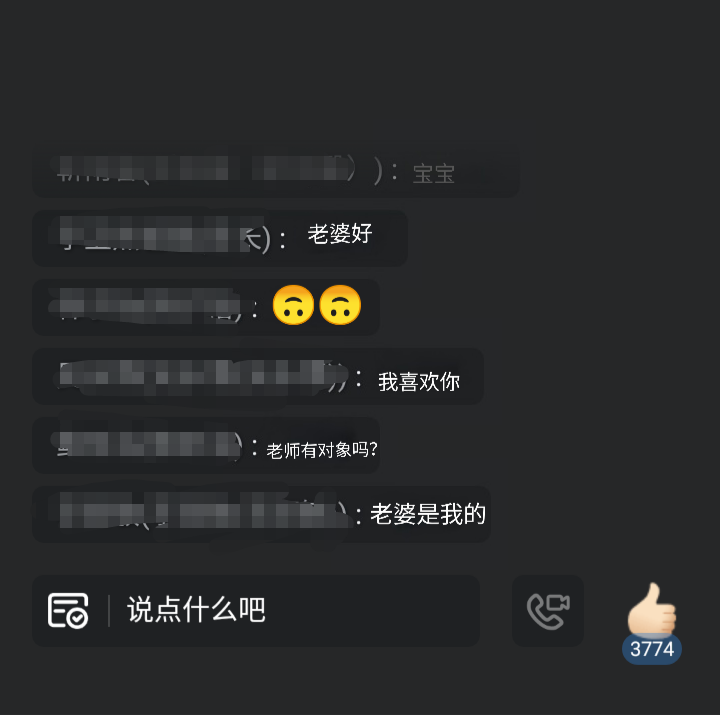Tap the thumbs-up like icon
The height and width of the screenshot is (715, 720).
click(652, 609)
